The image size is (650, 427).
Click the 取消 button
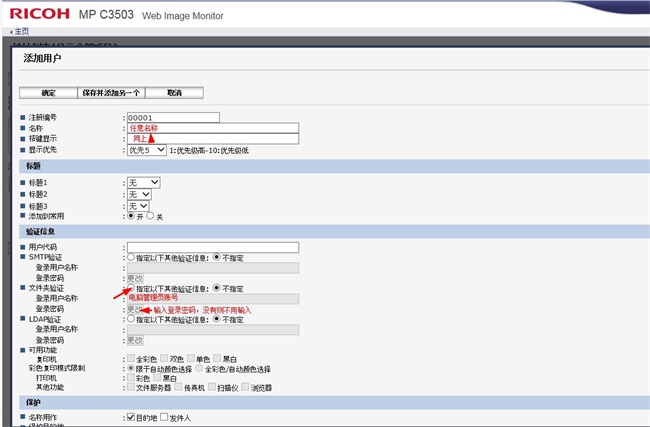click(175, 93)
